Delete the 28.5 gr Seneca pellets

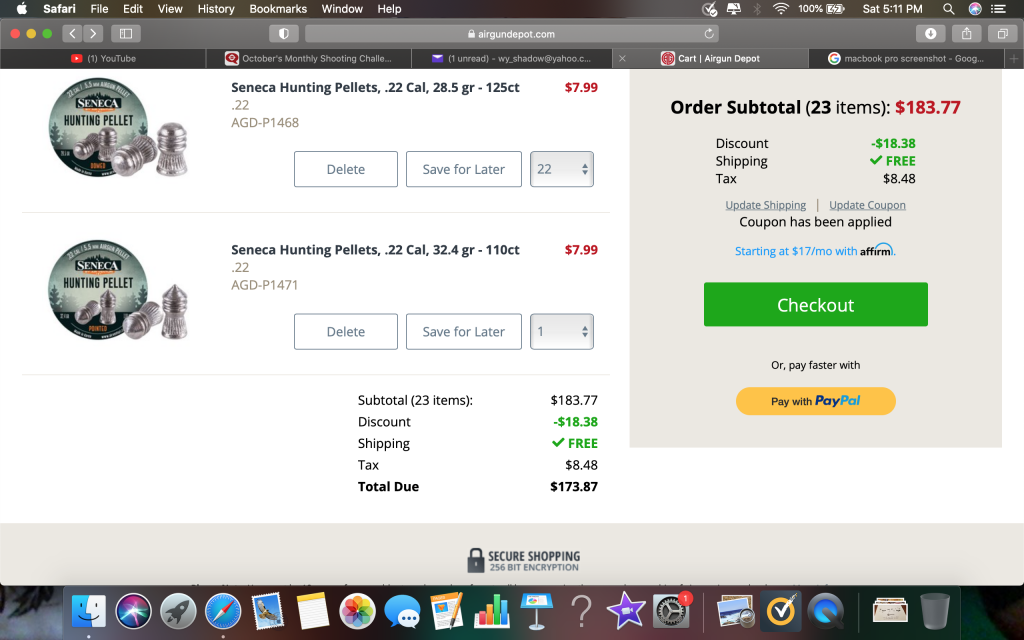(x=345, y=169)
